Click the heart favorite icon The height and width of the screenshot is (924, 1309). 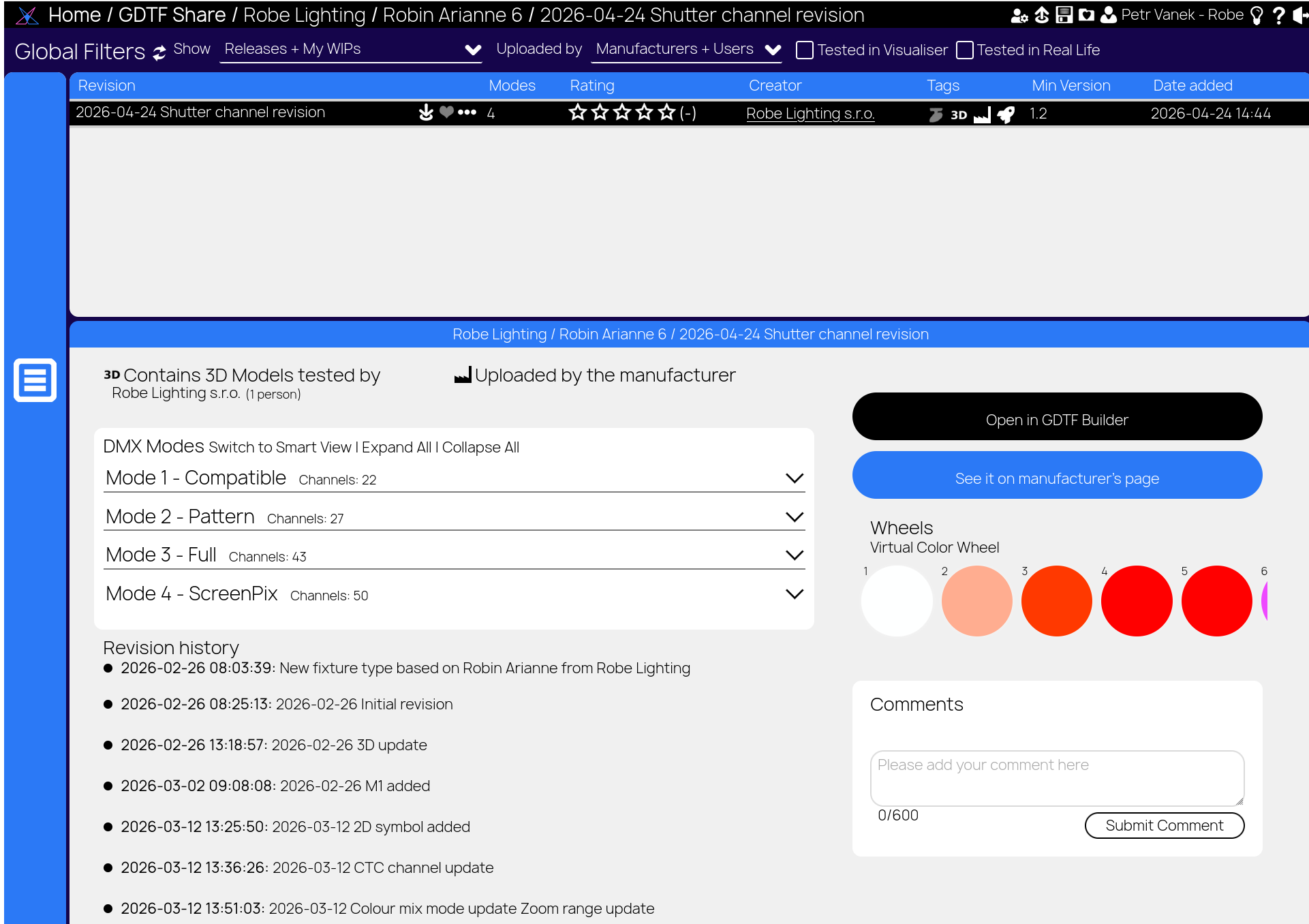point(446,112)
